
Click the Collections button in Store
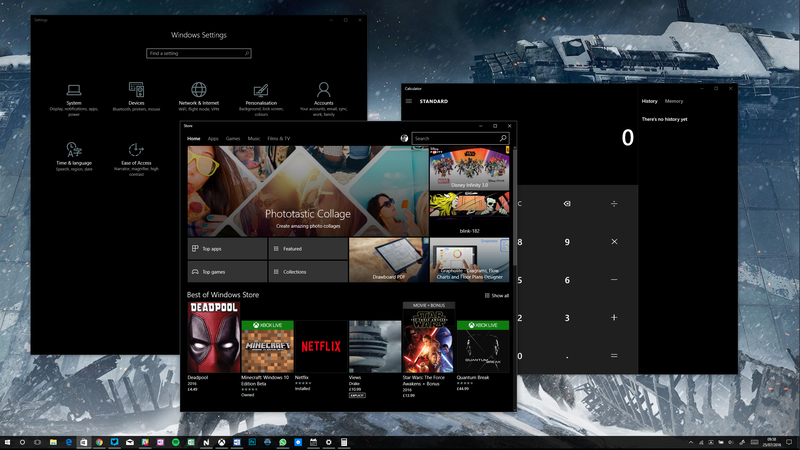click(x=308, y=272)
